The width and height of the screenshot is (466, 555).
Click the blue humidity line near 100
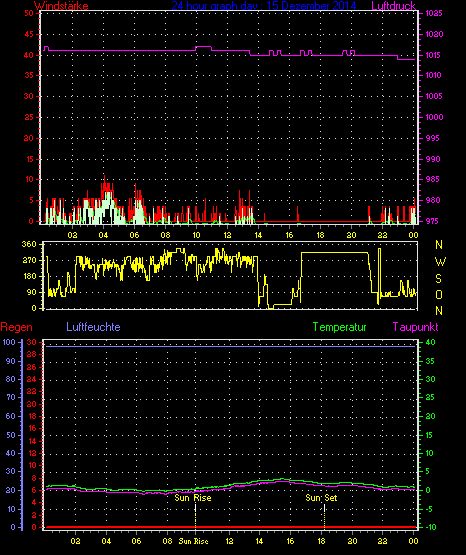pos(230,346)
